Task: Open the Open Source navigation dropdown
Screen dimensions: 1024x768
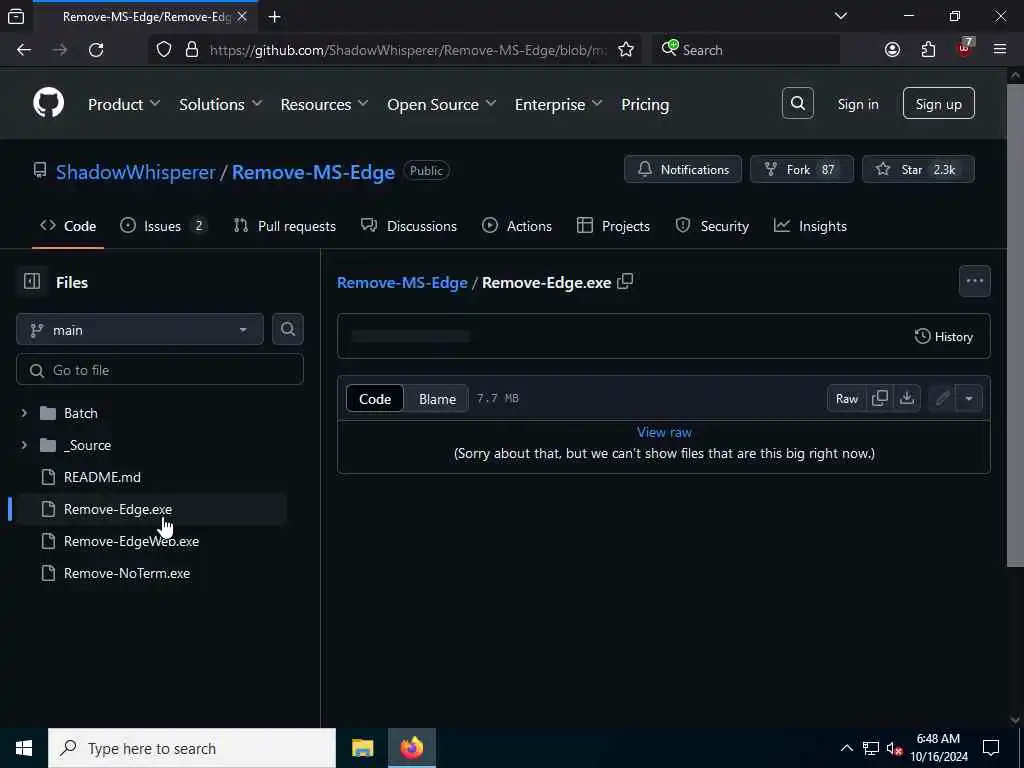Action: coord(441,104)
